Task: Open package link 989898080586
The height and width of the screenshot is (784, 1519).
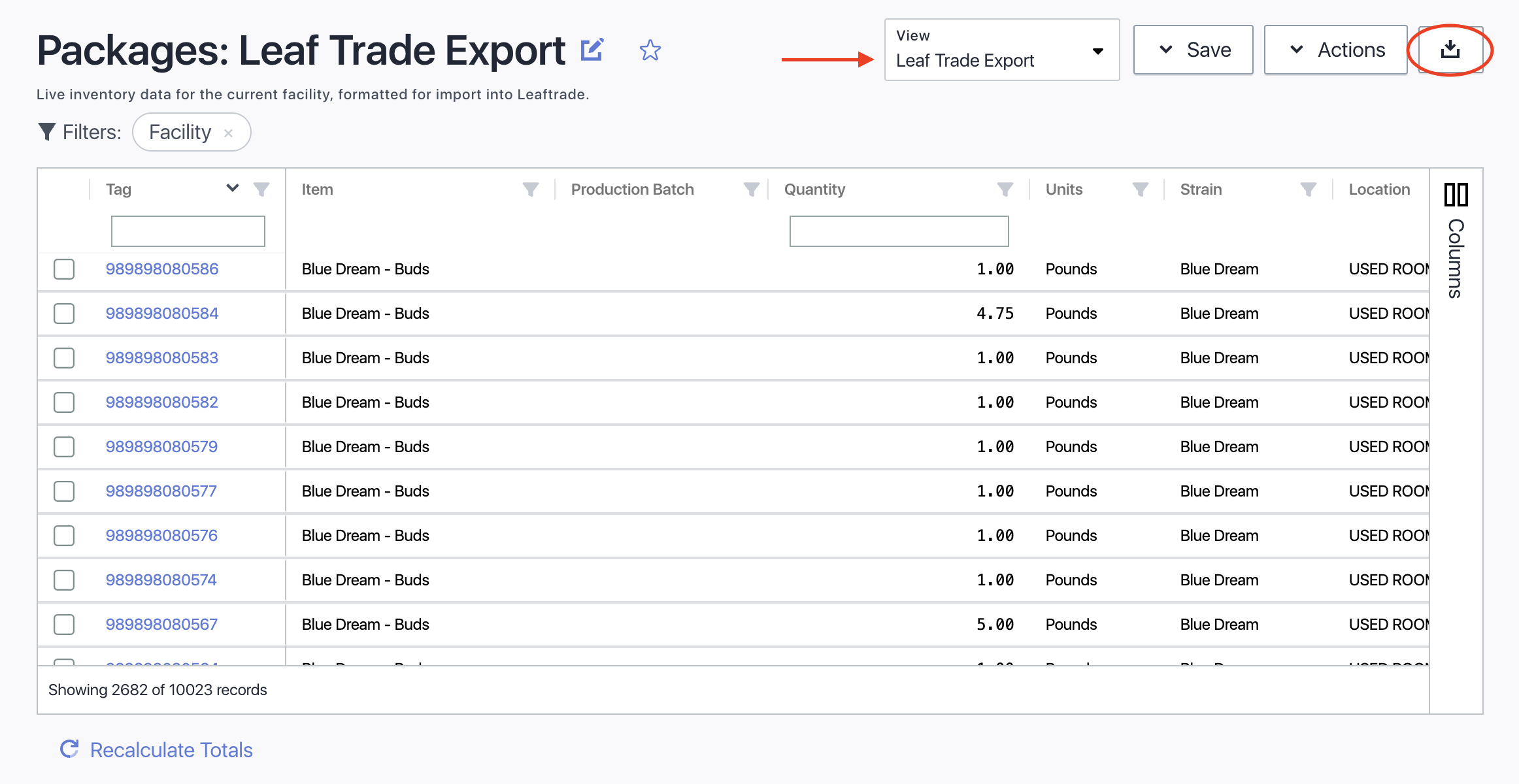Action: (x=162, y=269)
